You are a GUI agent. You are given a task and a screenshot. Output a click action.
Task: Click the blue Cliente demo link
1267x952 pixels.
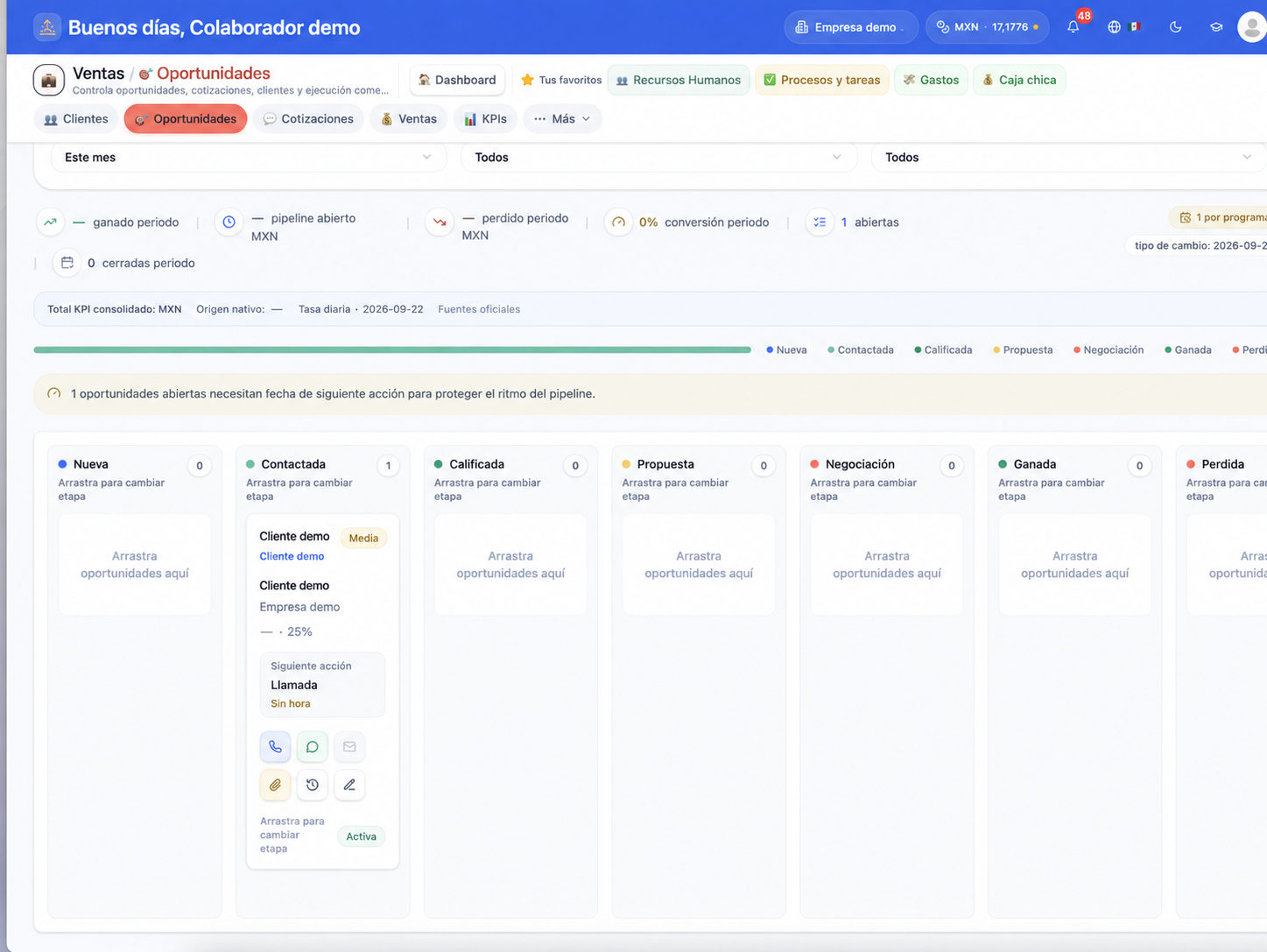point(292,556)
